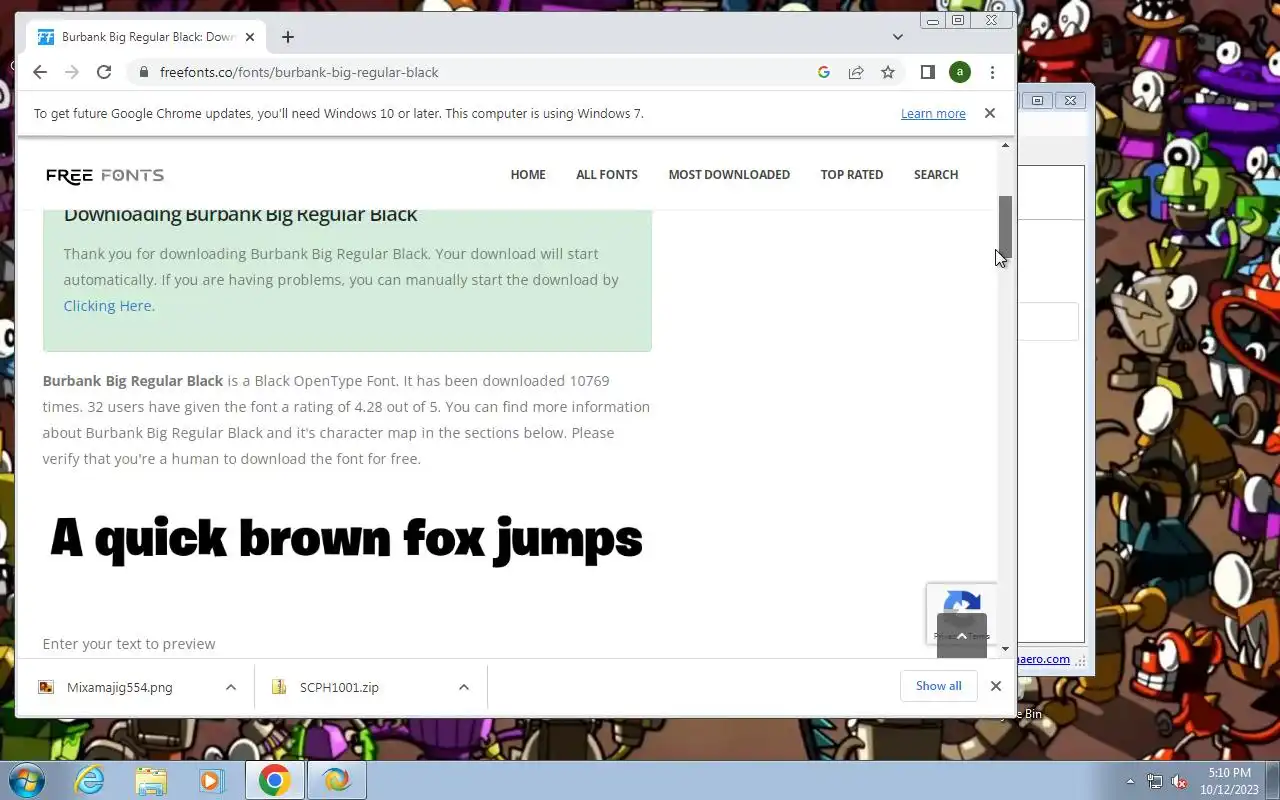This screenshot has height=800, width=1280.
Task: Expand options for SCPH1001.zip download
Action: (x=464, y=687)
